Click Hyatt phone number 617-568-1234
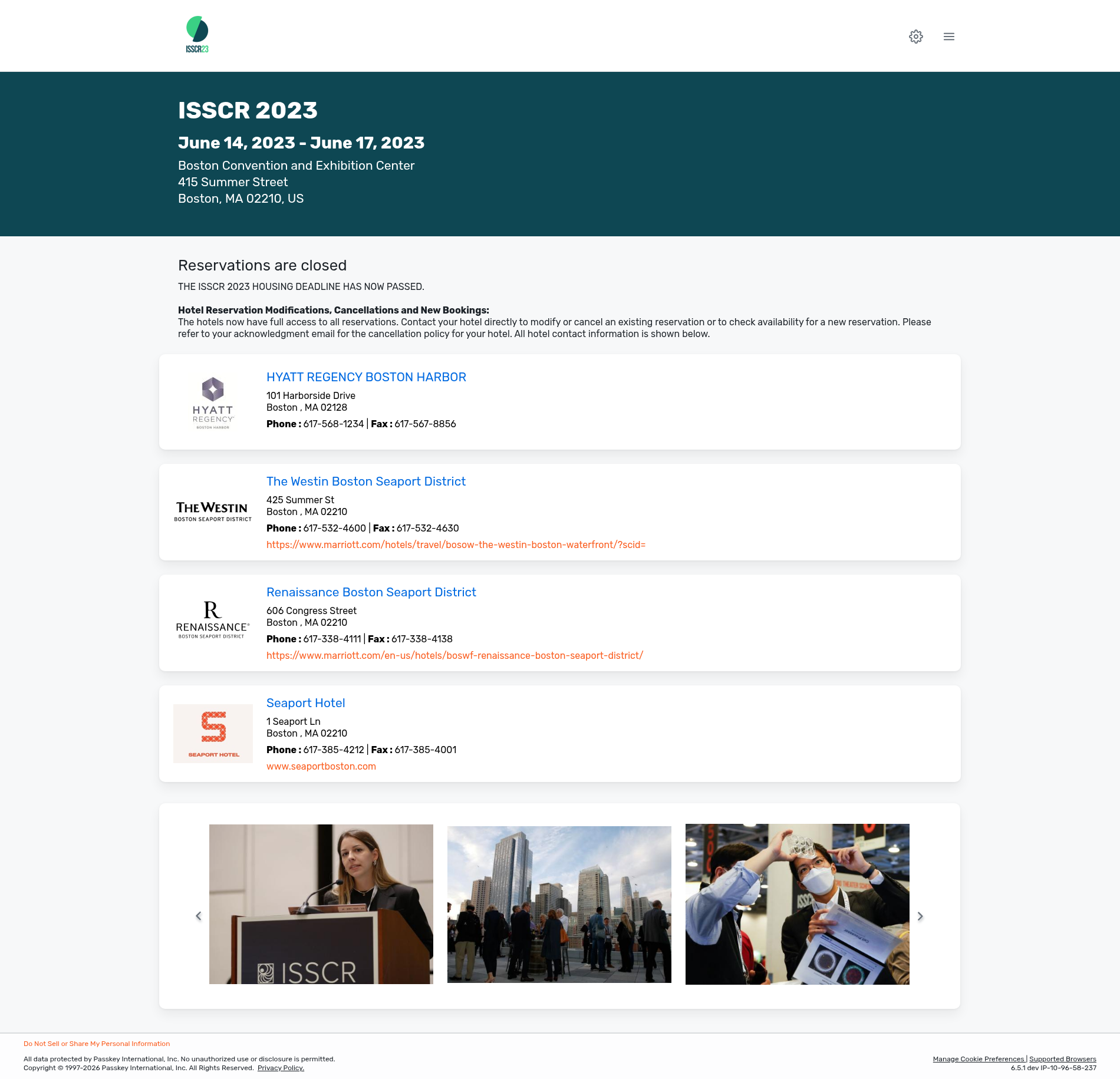 (334, 424)
